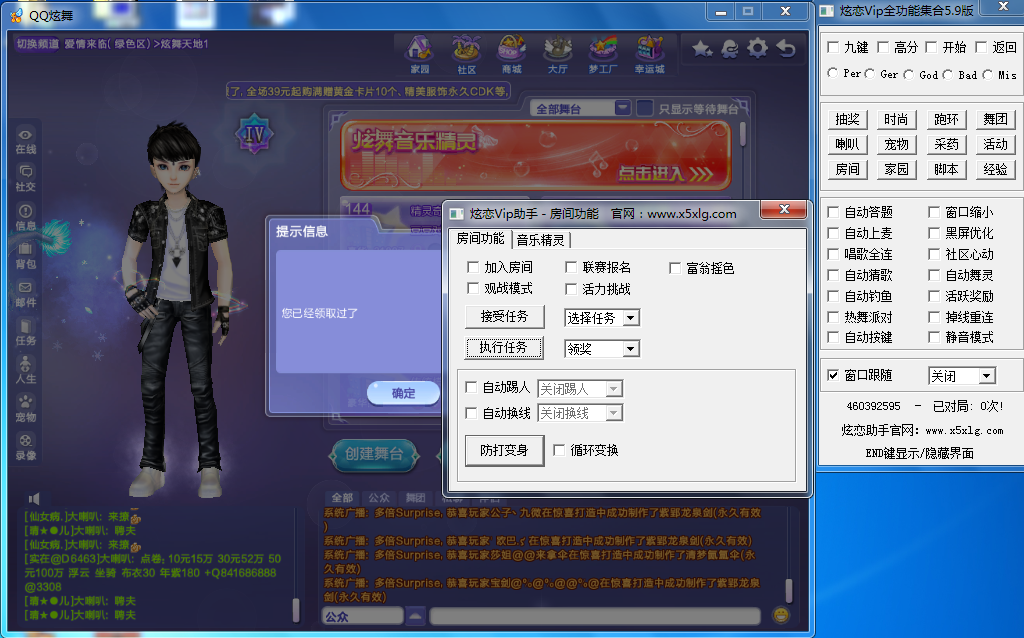Enable the 加入房间 checkbox
This screenshot has width=1024, height=638.
point(473,267)
